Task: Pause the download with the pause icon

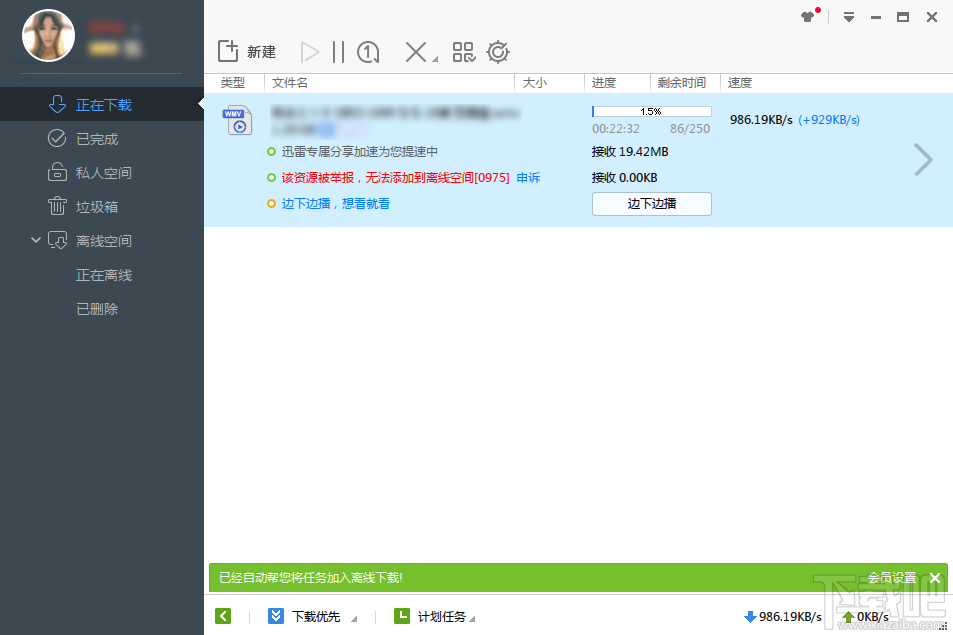Action: pos(339,52)
